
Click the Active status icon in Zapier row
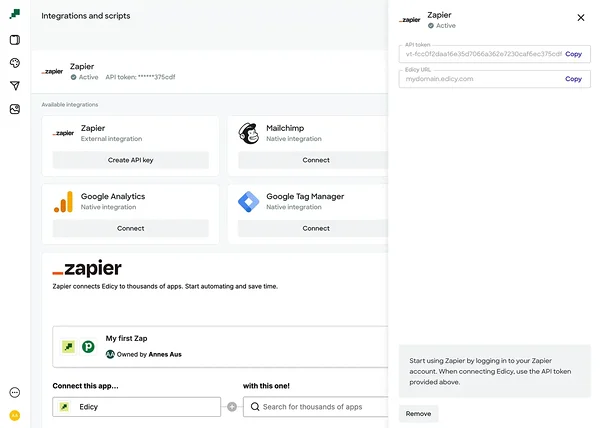pyautogui.click(x=73, y=77)
